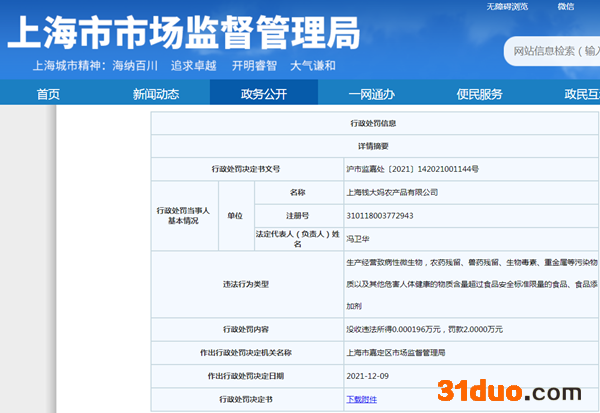This screenshot has width=600, height=413.
Task: Click the penalty decision date 2021-12-09
Action: 367,375
